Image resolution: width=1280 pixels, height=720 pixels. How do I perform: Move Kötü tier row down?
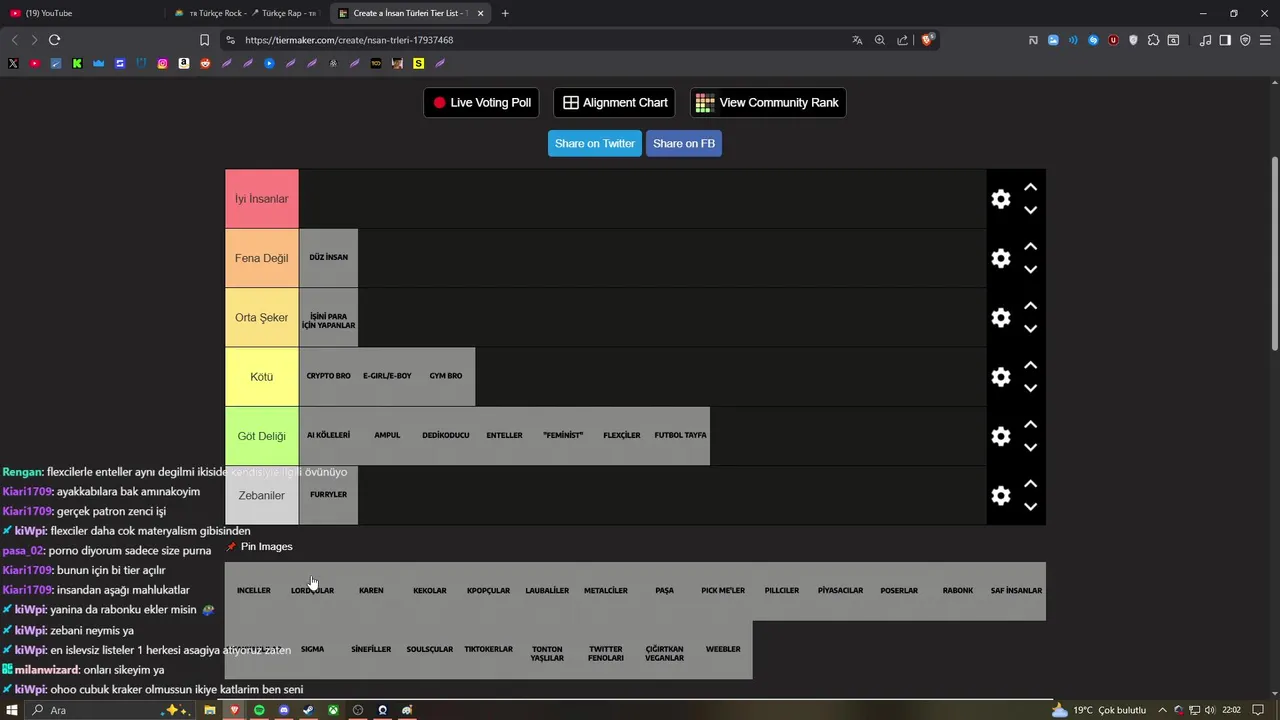(x=1030, y=388)
